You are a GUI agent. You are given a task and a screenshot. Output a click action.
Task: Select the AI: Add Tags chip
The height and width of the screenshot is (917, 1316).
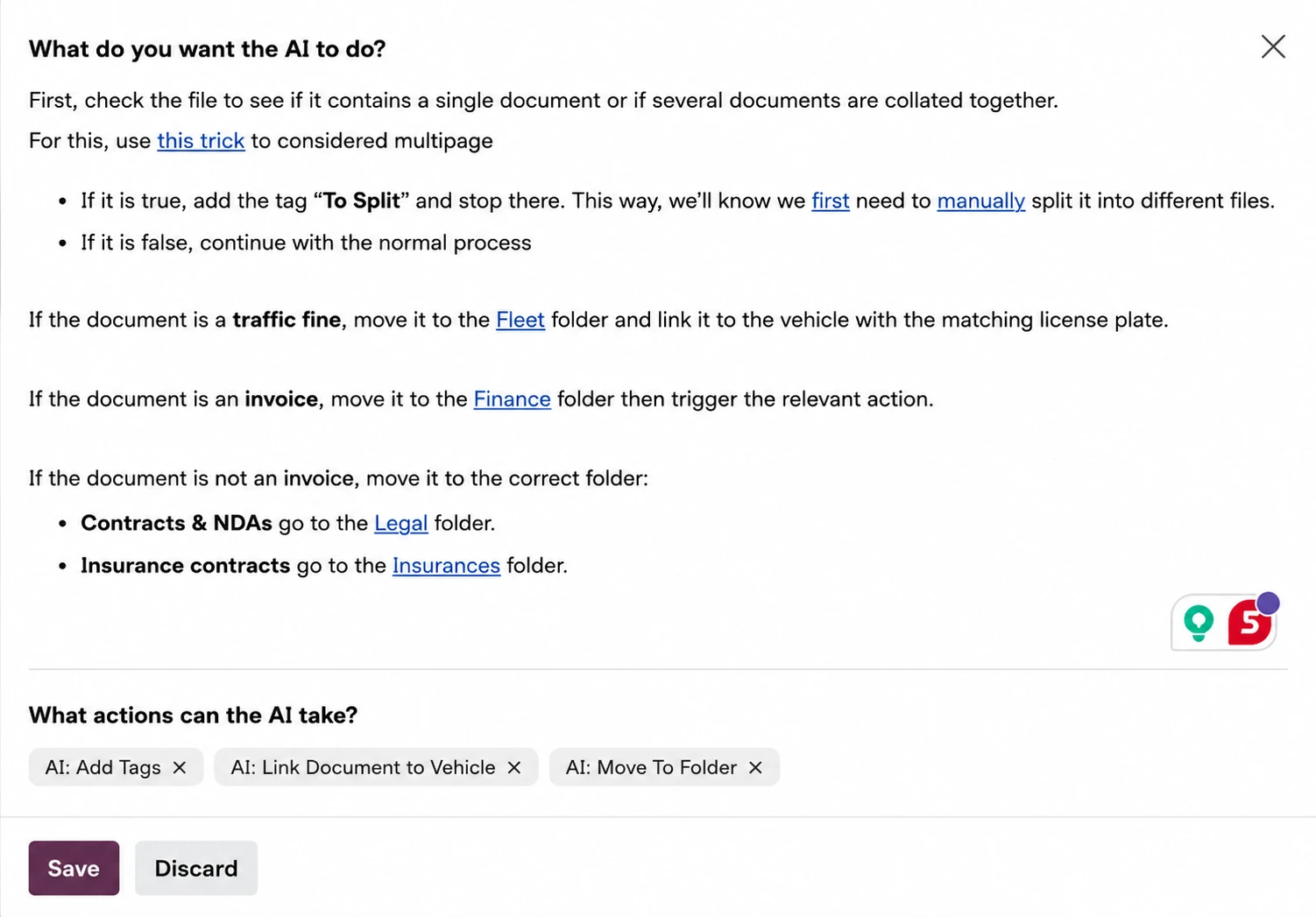click(x=103, y=767)
